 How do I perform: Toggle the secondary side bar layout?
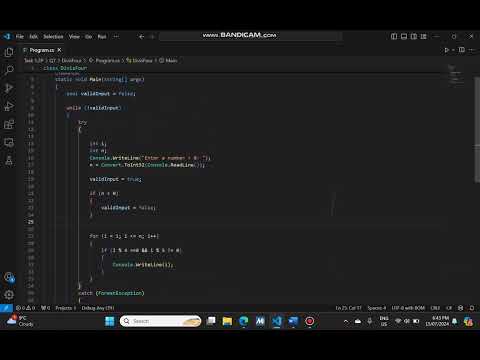[x=414, y=36]
